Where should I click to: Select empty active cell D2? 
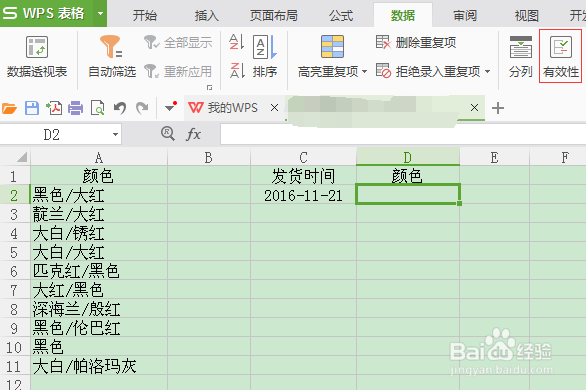click(x=408, y=194)
